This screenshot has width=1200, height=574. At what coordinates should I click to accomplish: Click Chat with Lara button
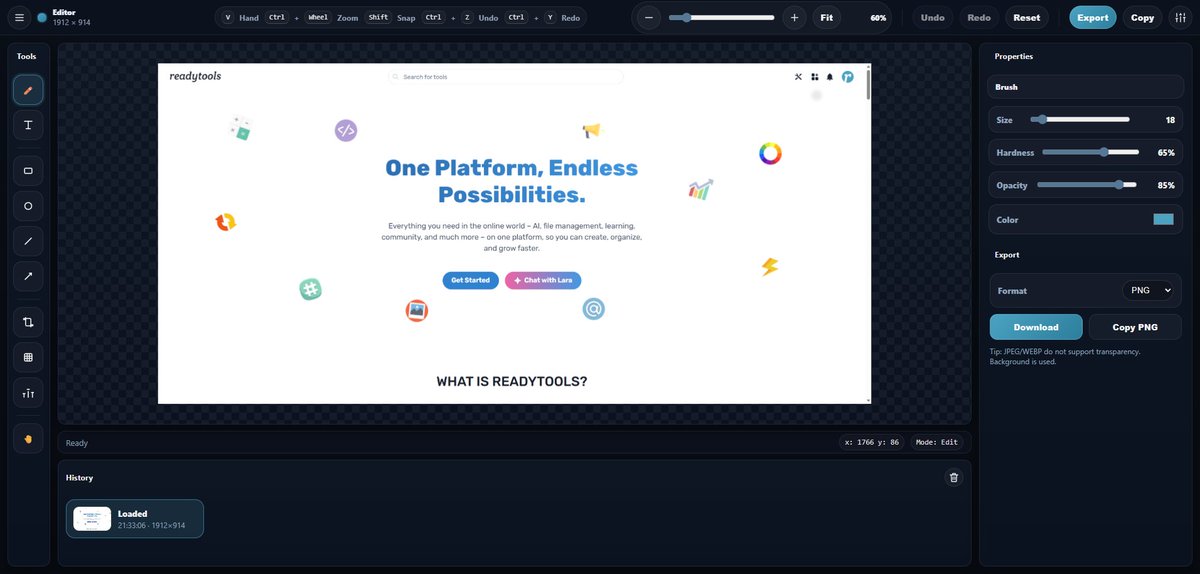pos(543,280)
